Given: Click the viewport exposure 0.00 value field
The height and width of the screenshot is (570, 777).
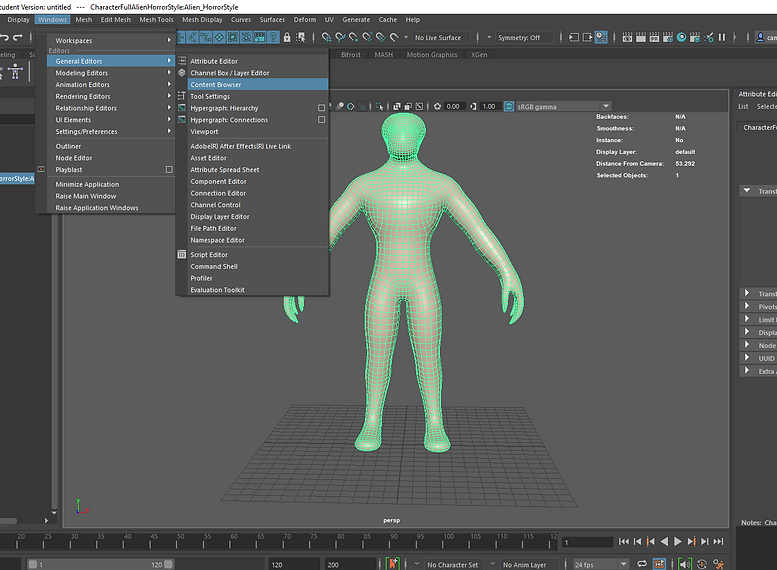Looking at the screenshot, I should click(x=453, y=107).
